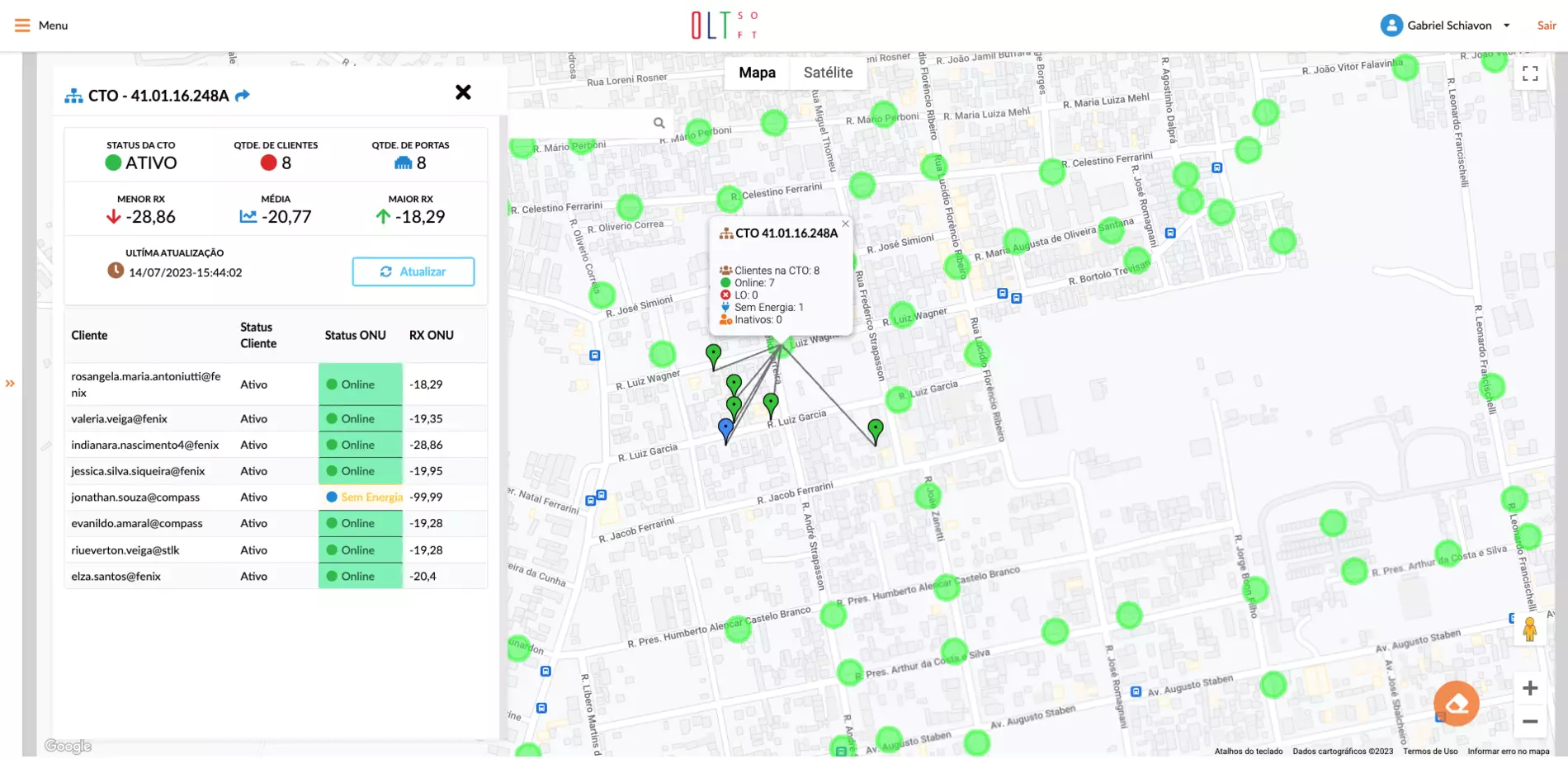Zoom in the map

pos(1529,688)
